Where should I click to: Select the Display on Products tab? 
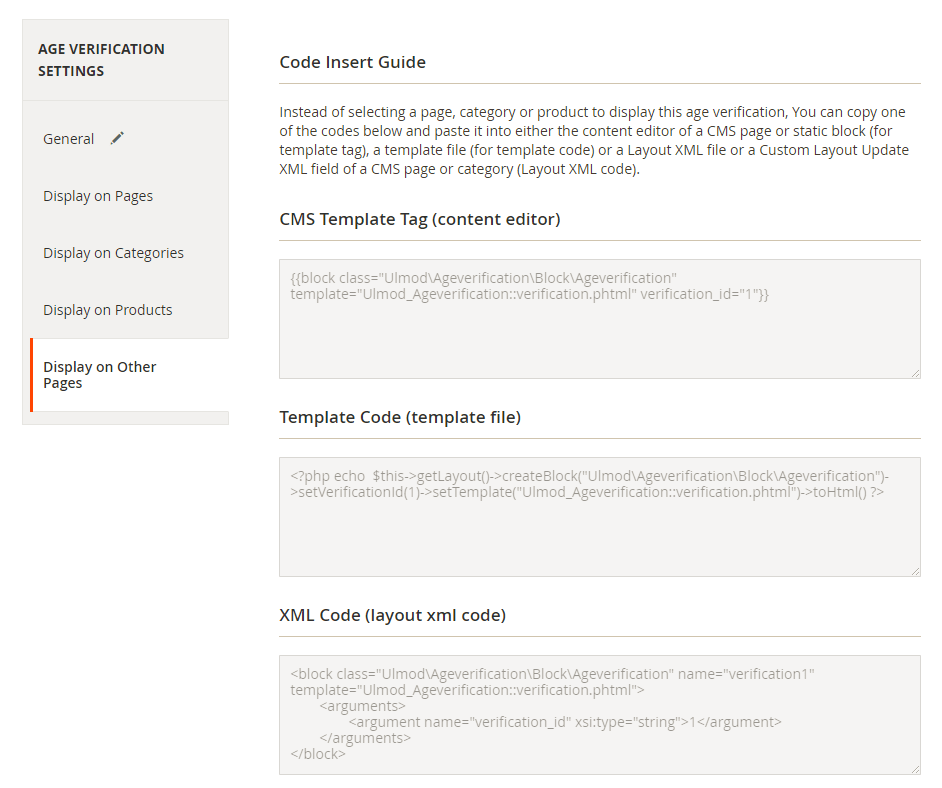(x=108, y=310)
